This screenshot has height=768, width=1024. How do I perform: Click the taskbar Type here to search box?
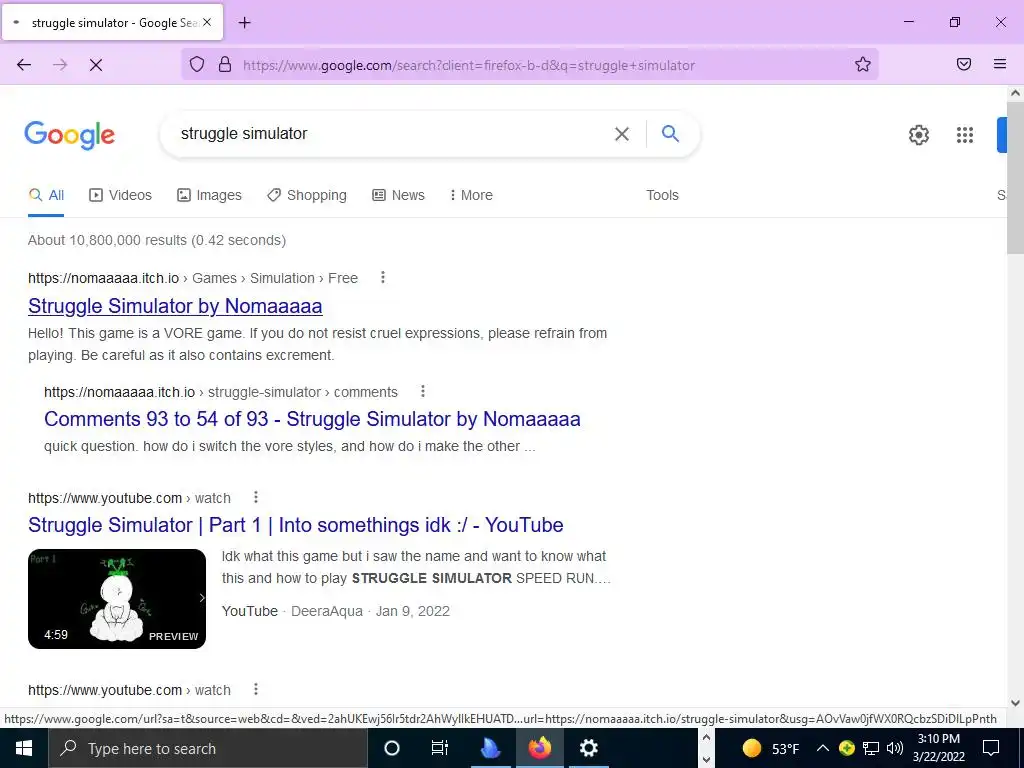(x=208, y=748)
